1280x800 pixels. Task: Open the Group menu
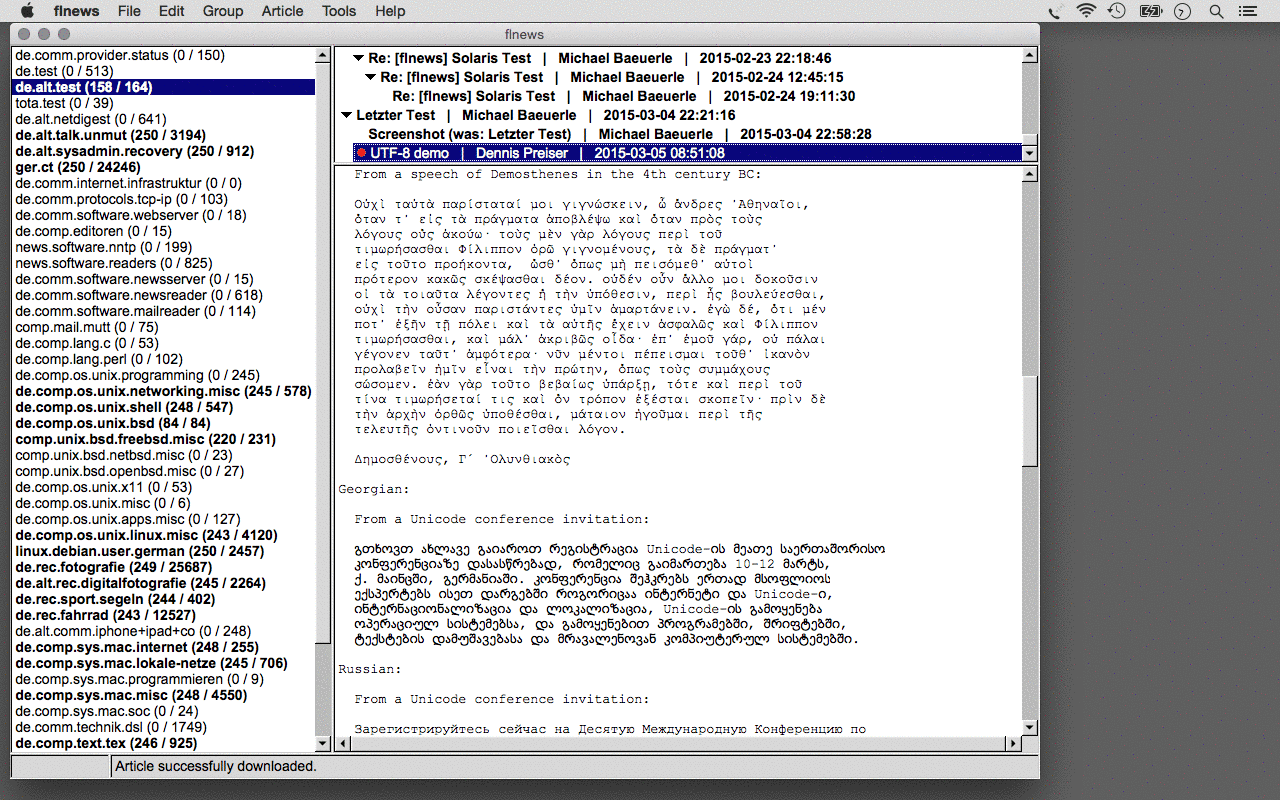click(x=222, y=11)
